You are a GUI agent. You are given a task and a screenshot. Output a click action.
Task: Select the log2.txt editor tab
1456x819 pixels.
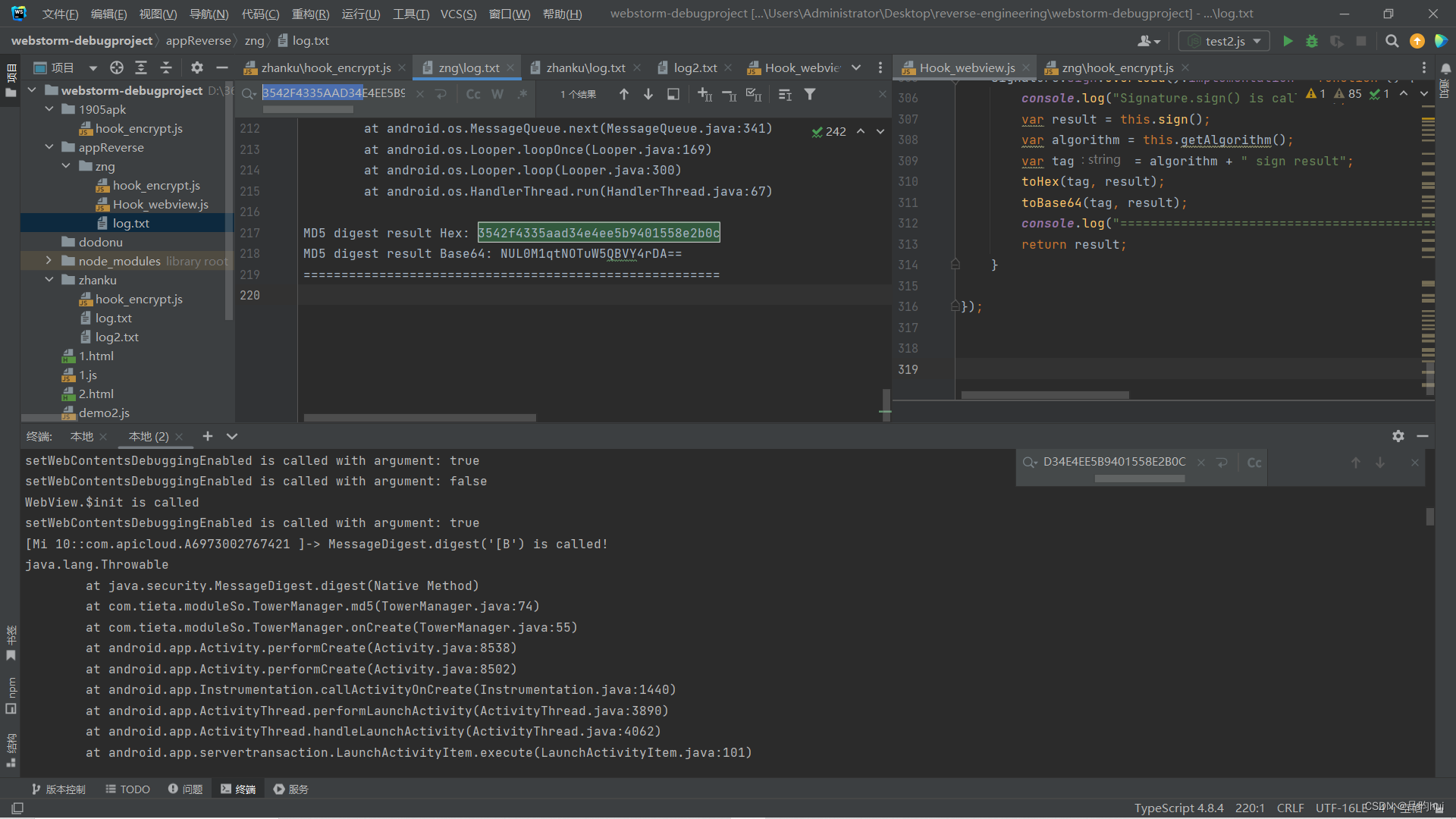(693, 67)
